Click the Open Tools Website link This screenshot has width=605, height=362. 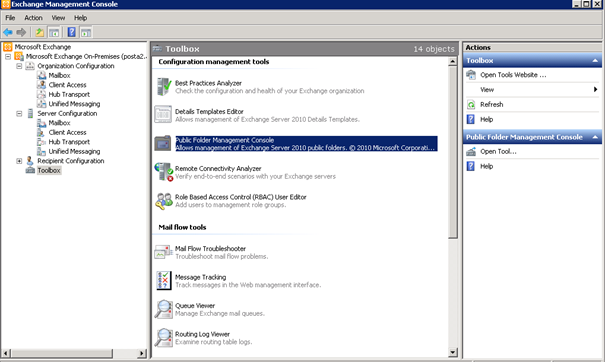tap(513, 75)
